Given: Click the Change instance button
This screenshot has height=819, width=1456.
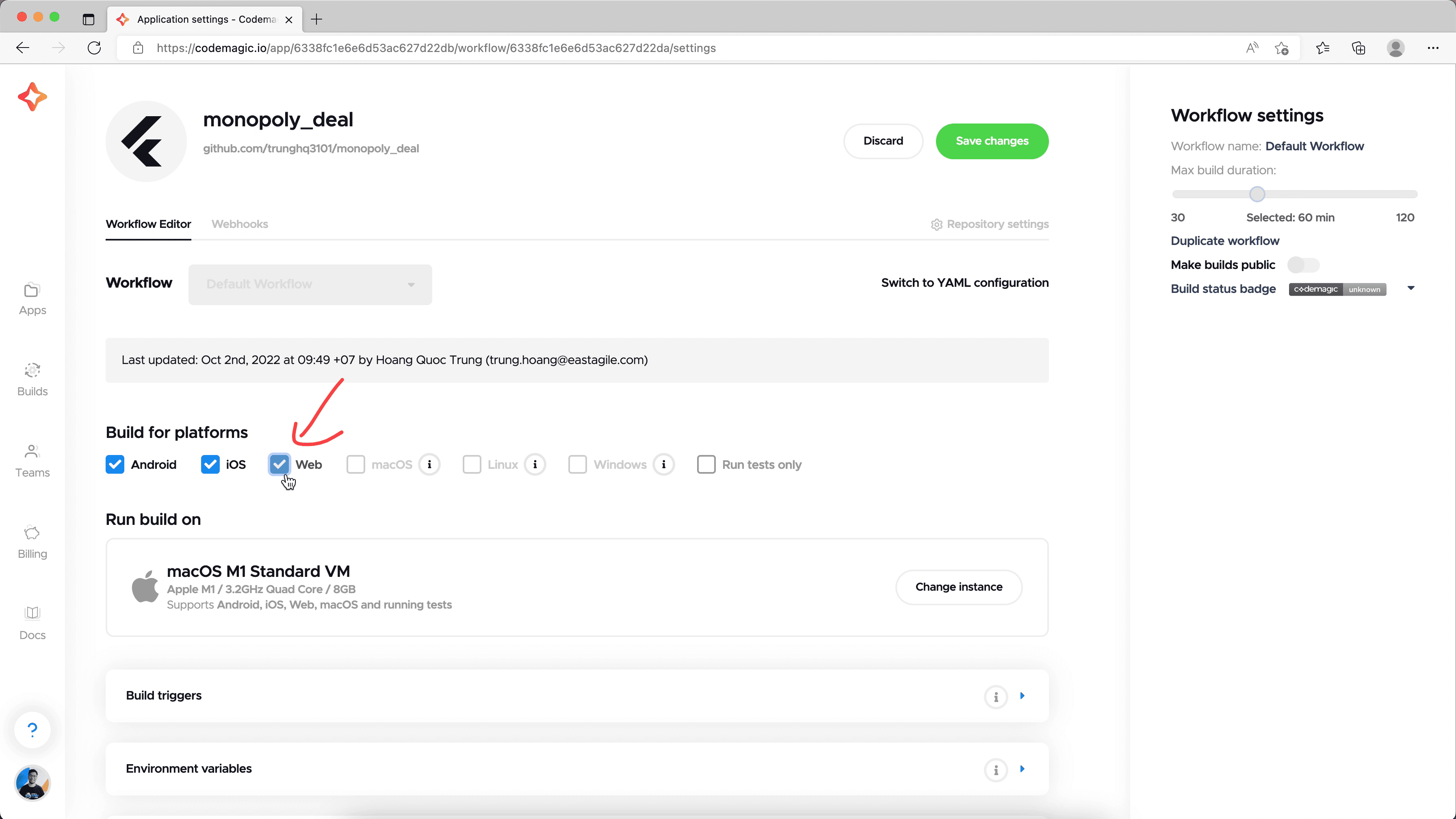Looking at the screenshot, I should (959, 587).
